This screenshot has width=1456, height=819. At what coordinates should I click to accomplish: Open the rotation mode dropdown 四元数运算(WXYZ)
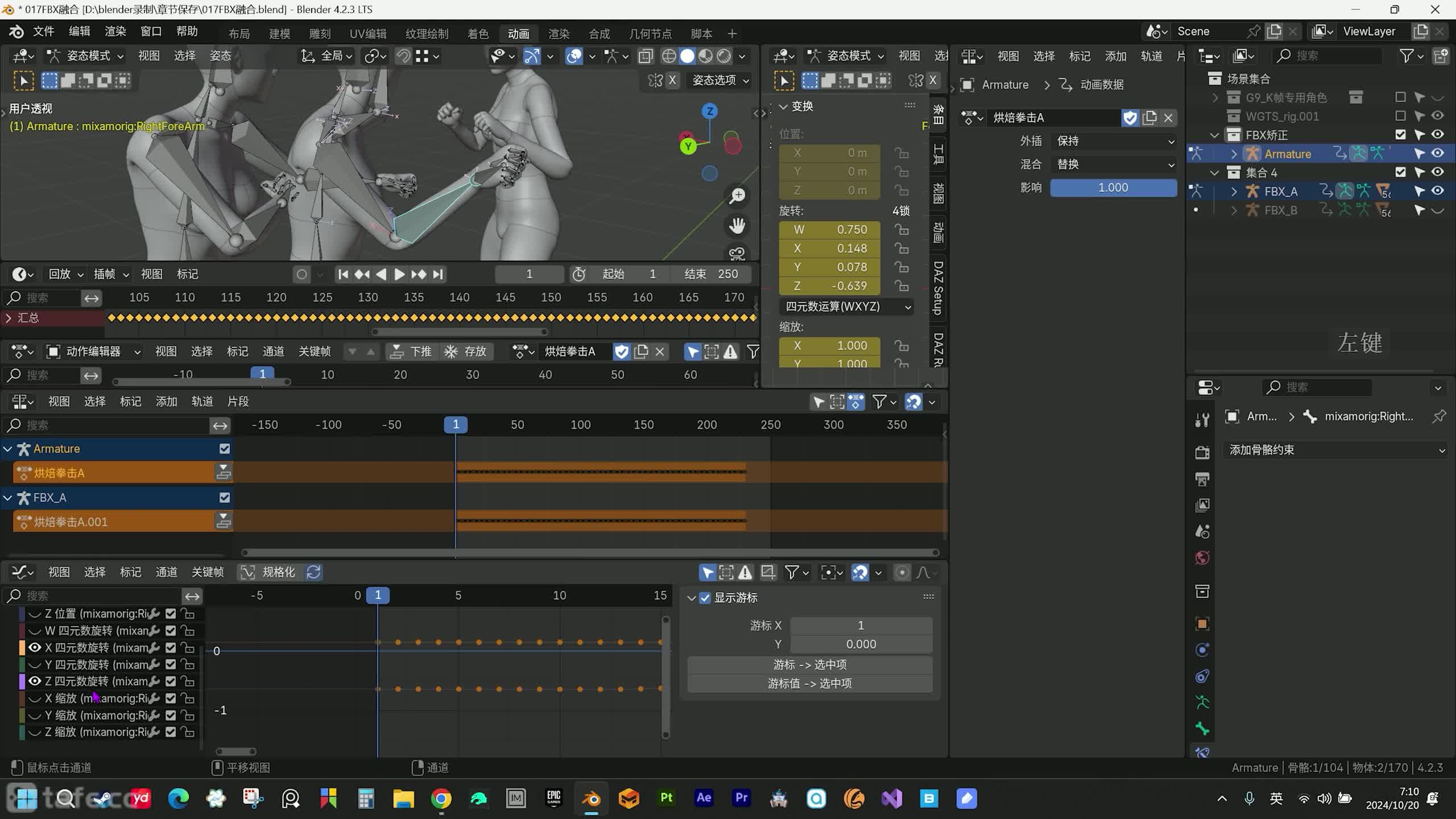[847, 307]
